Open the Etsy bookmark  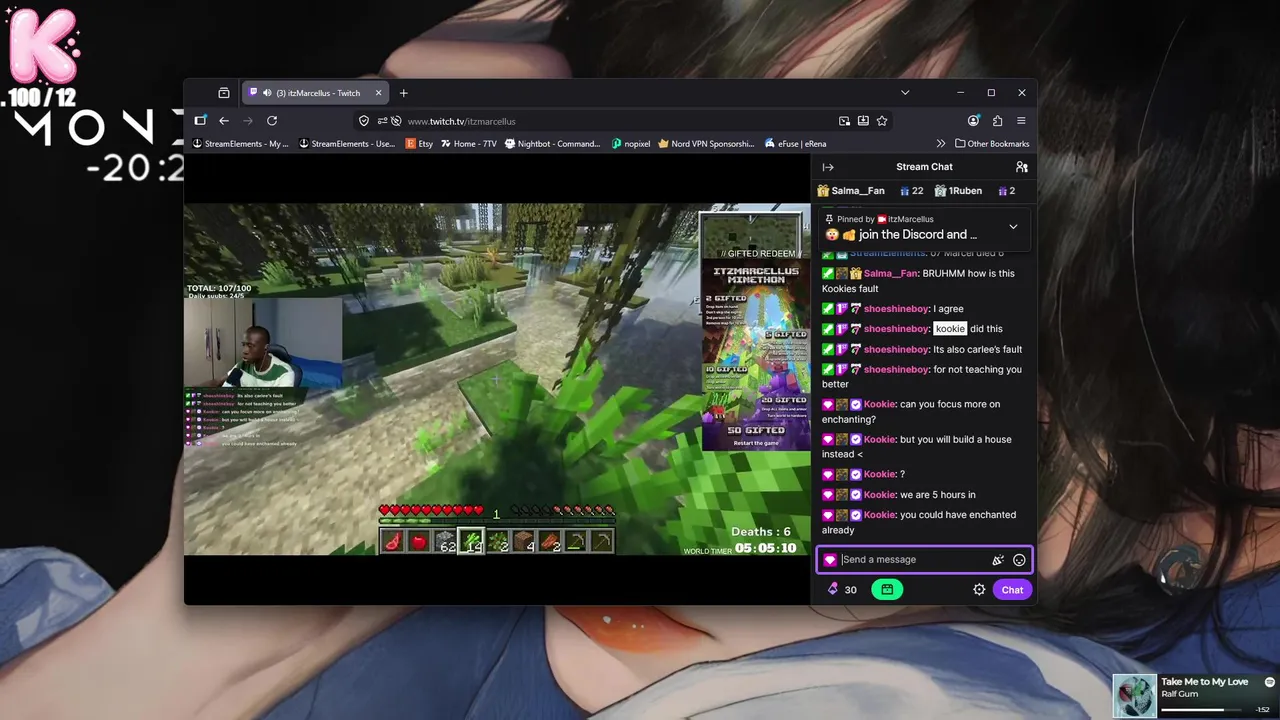click(420, 144)
